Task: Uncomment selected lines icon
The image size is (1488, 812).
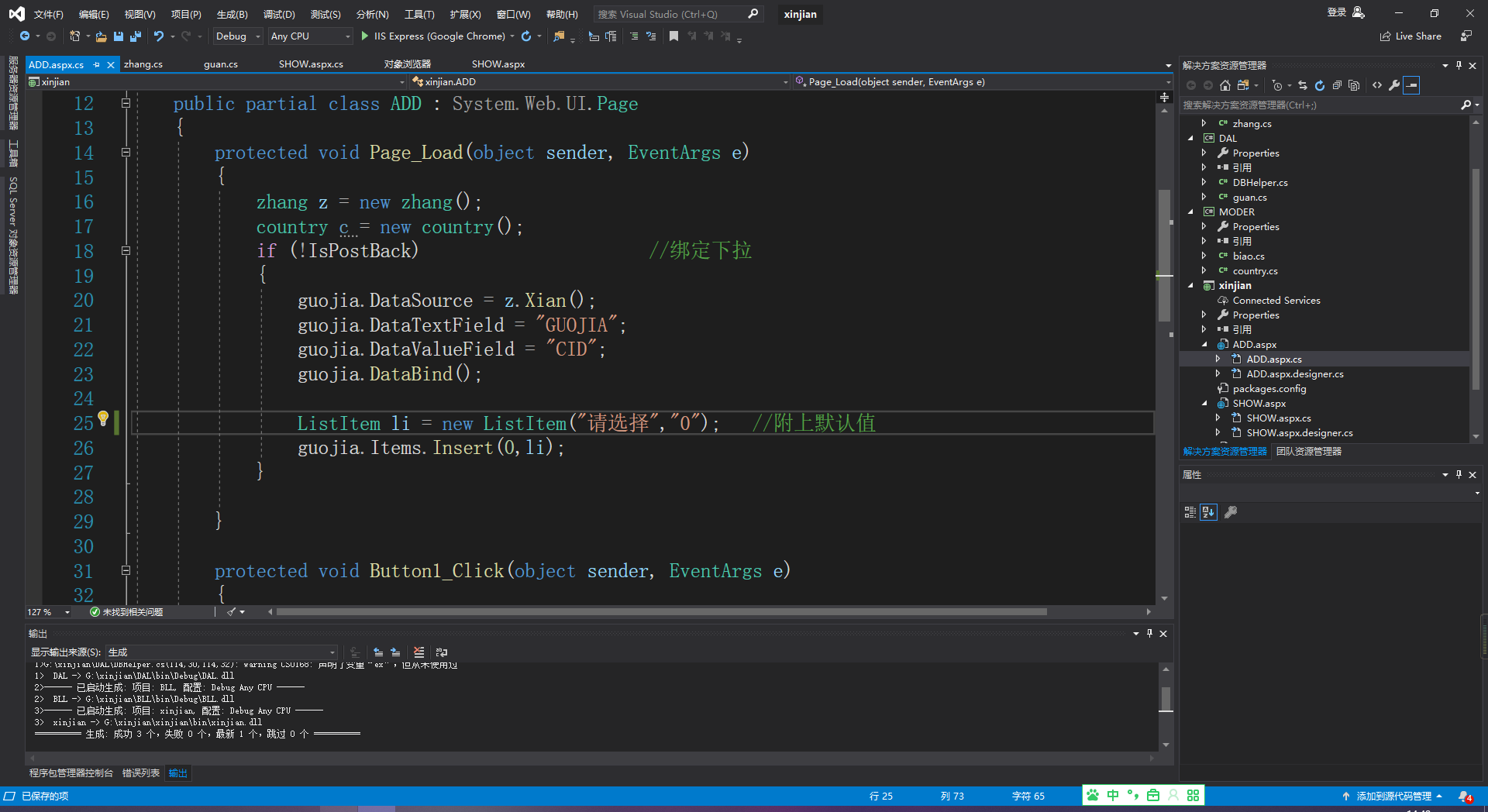Action: (x=651, y=36)
